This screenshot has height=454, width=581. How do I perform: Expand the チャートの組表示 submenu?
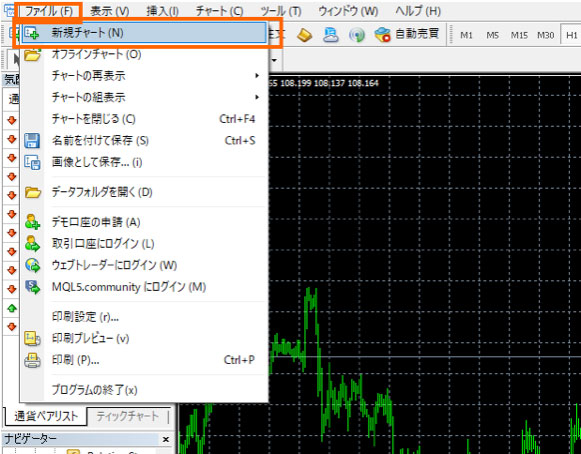[x=144, y=97]
